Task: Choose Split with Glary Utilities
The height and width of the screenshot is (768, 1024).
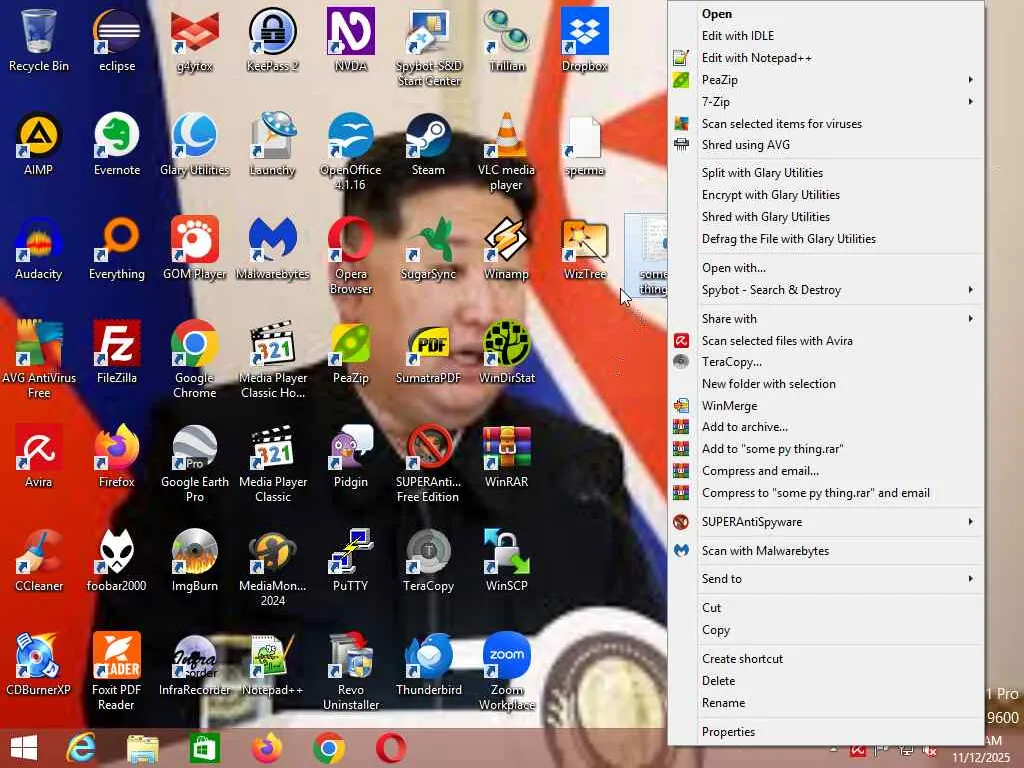Action: click(825, 173)
